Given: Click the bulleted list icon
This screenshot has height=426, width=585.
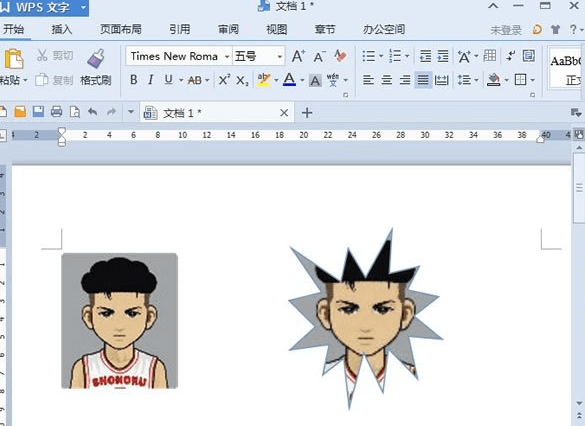Looking at the screenshot, I should 369,56.
